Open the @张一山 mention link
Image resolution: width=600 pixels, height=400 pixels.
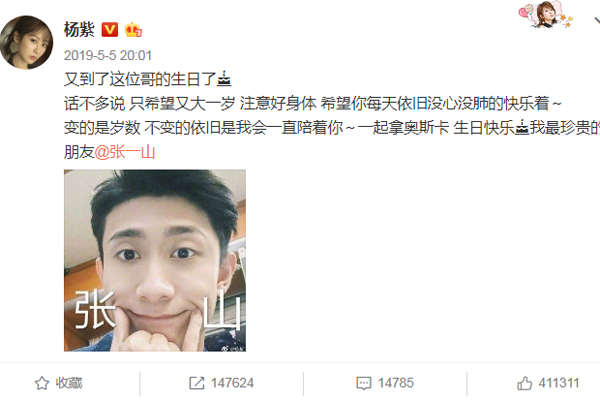(125, 152)
